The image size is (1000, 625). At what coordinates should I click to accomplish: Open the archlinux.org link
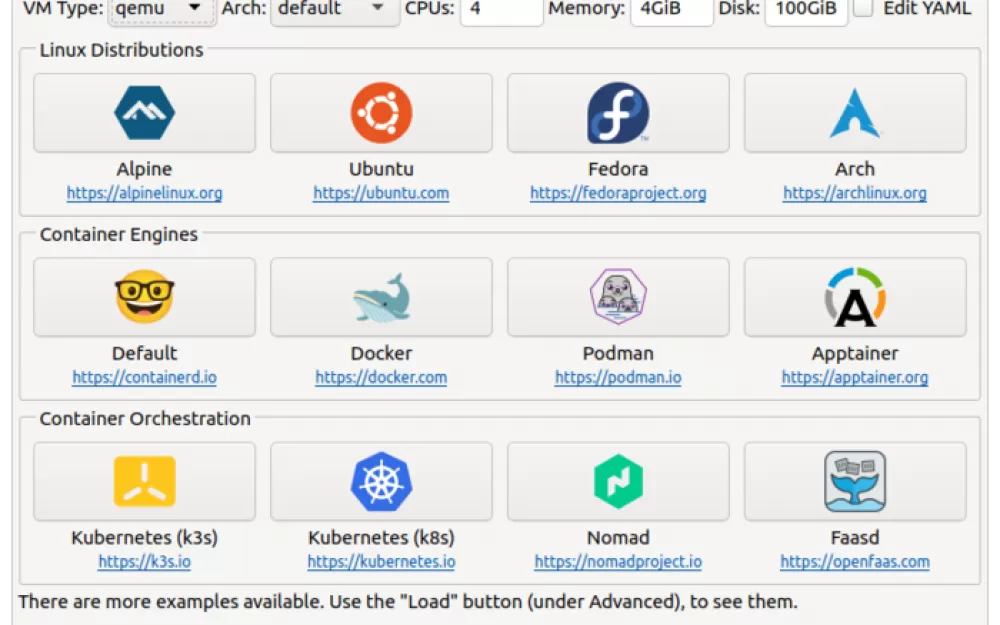pos(855,193)
